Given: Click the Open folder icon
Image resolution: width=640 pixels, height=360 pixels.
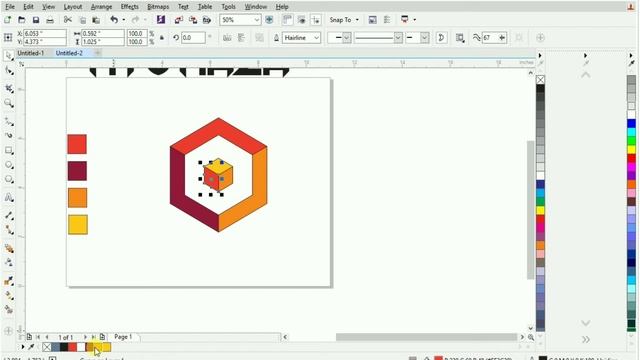Looking at the screenshot, I should click(x=22, y=20).
